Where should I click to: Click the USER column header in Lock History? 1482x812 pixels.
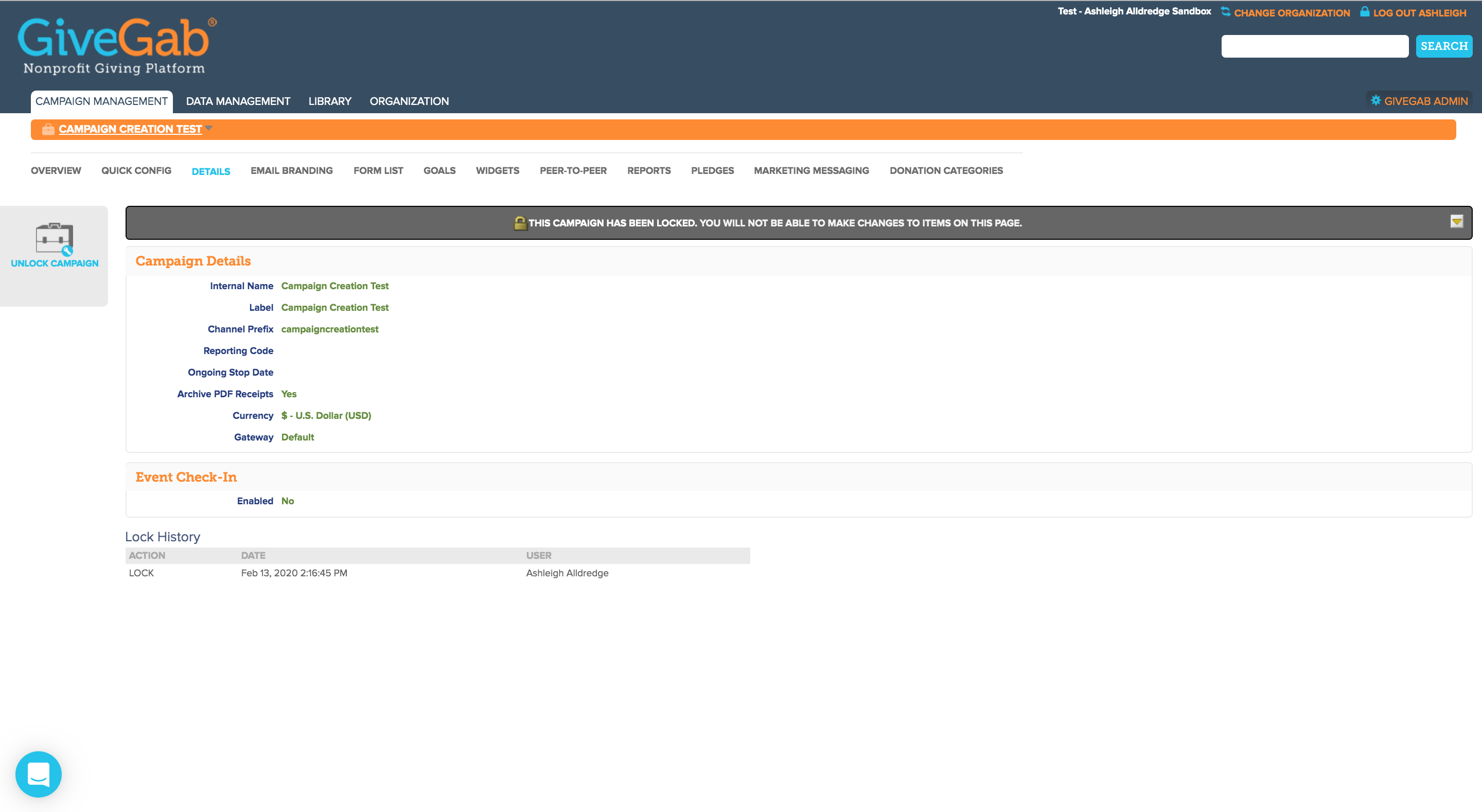[538, 555]
